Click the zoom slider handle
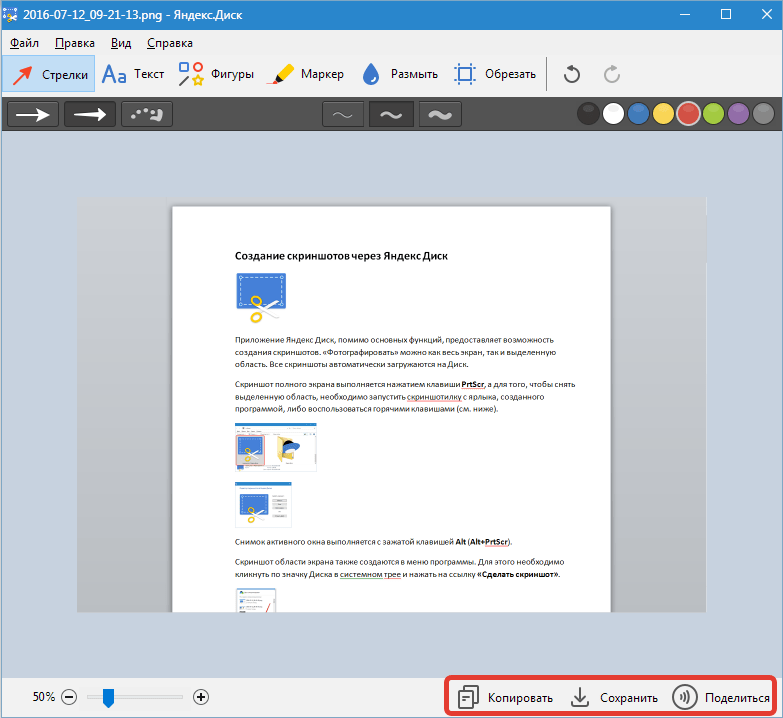783x718 pixels. click(x=108, y=698)
